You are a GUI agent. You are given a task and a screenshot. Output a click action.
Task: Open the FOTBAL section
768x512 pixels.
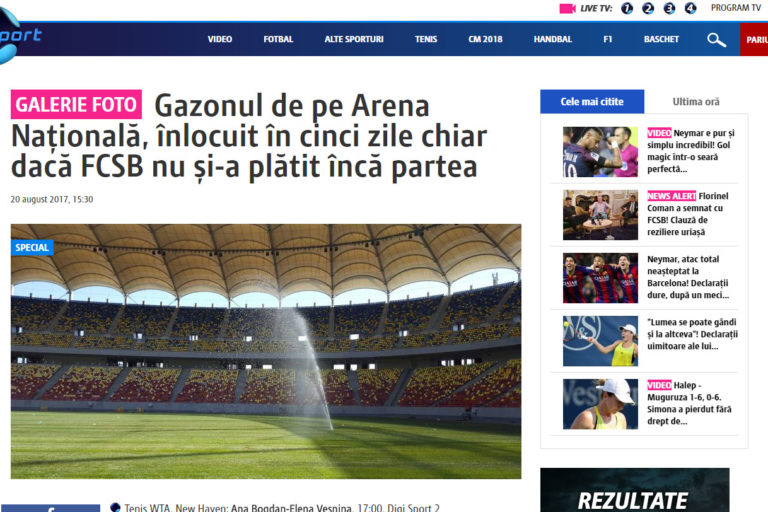(x=278, y=39)
